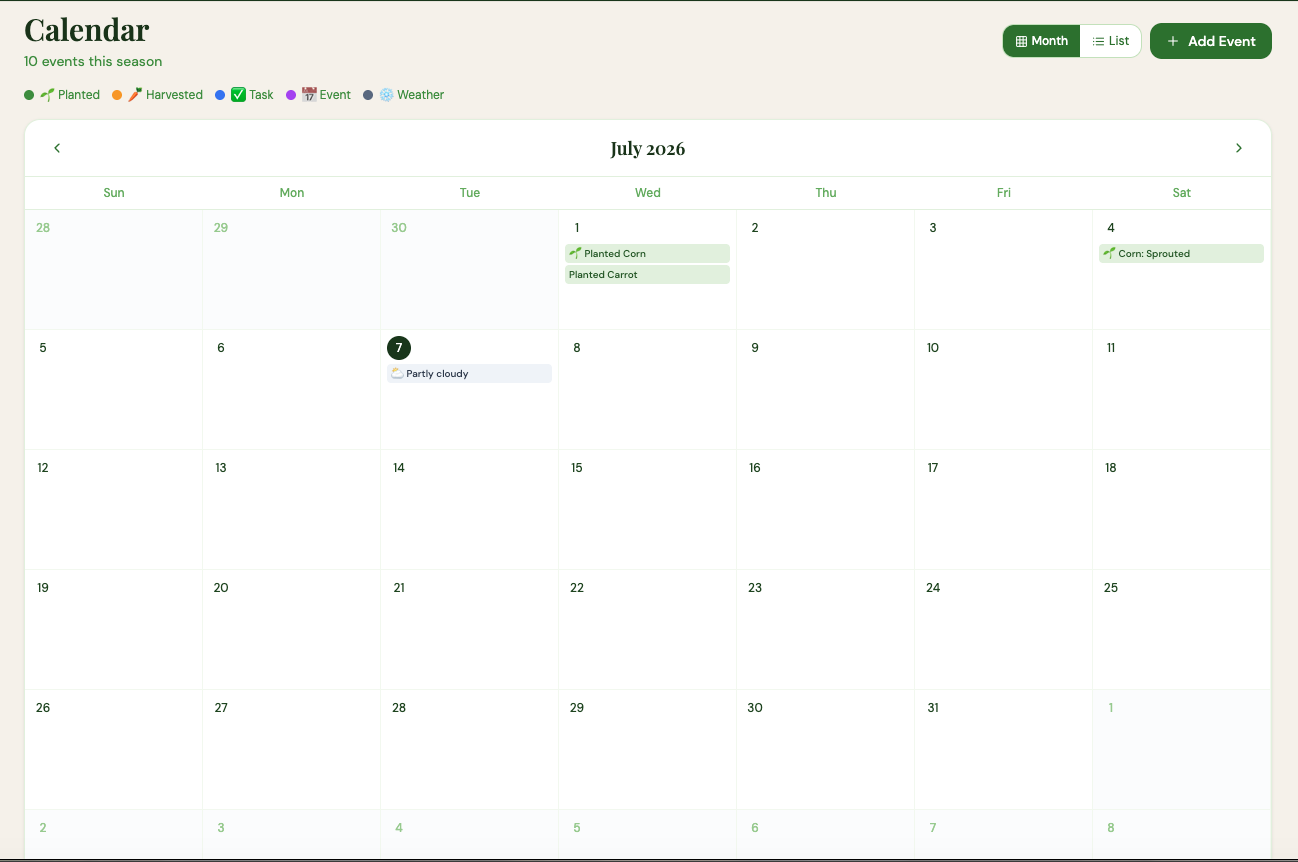The width and height of the screenshot is (1298, 862).
Task: Toggle the Harvested legend filter
Action: click(157, 95)
